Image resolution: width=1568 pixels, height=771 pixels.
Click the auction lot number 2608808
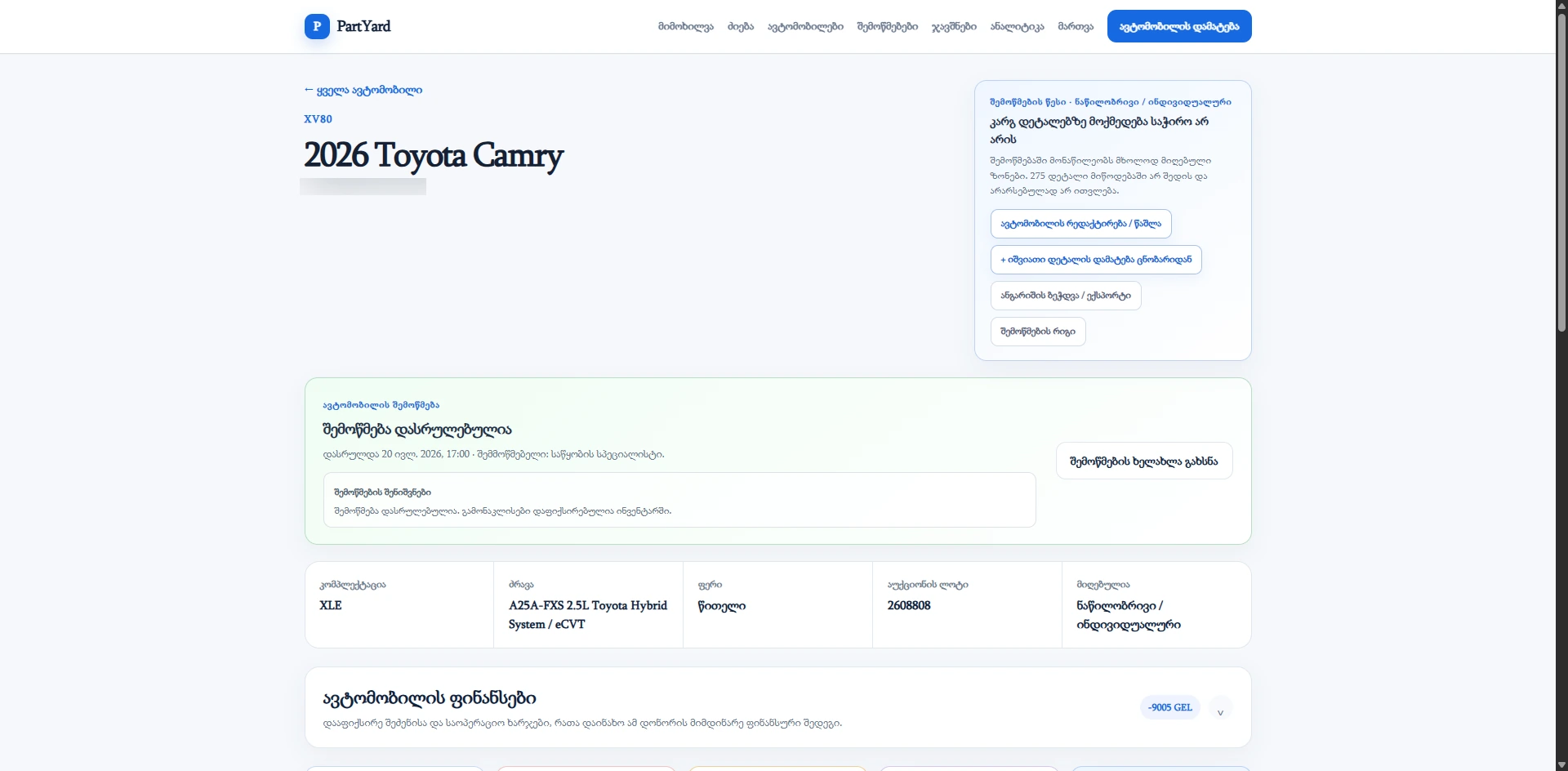click(909, 605)
